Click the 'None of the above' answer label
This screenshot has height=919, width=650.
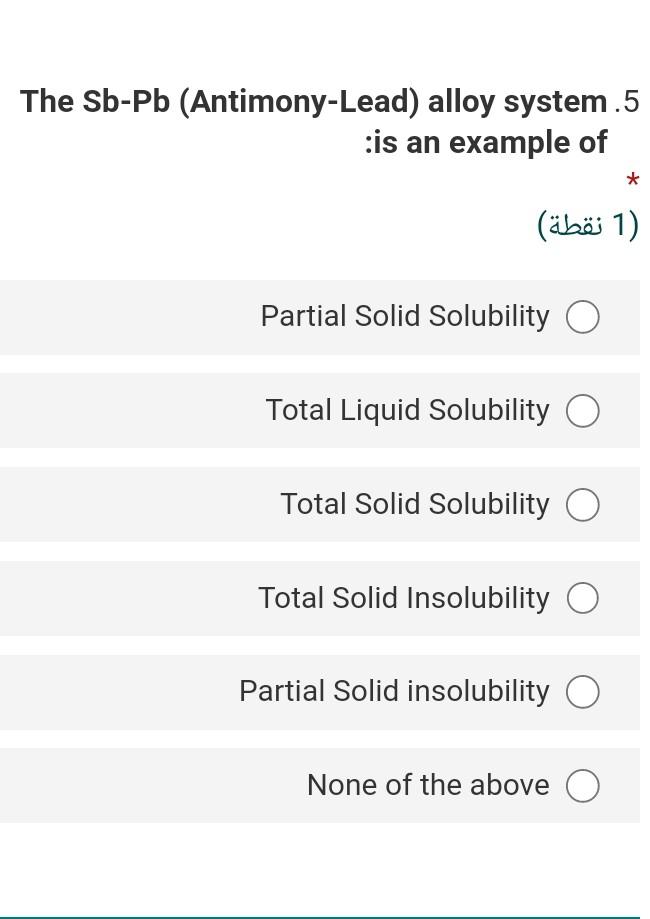428,785
